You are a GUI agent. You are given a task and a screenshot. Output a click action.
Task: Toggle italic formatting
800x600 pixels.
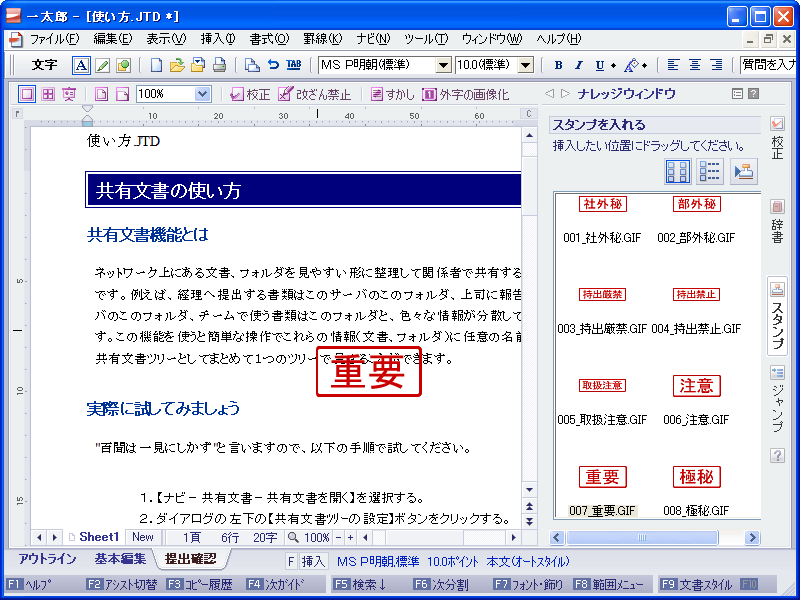[579, 65]
